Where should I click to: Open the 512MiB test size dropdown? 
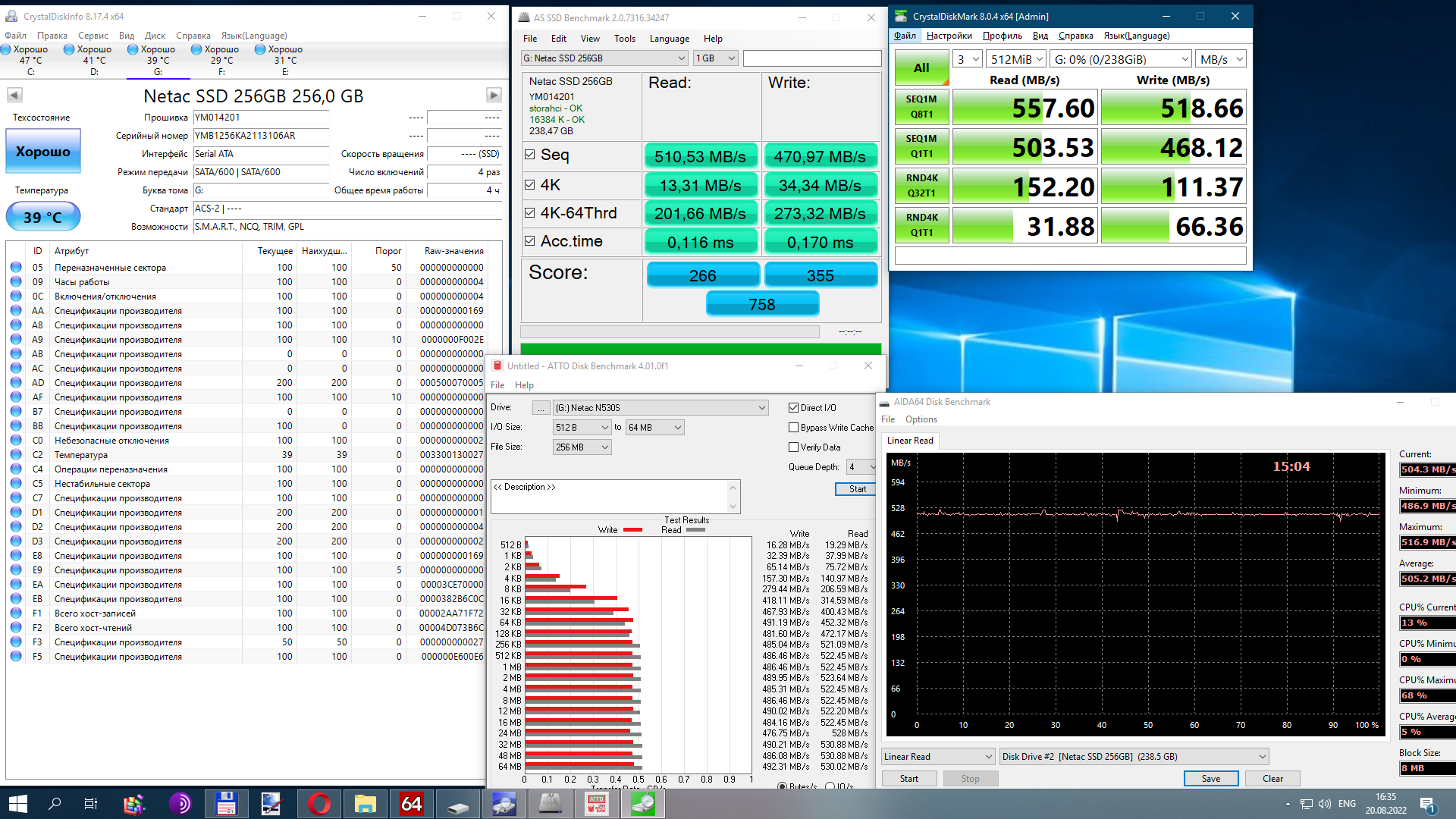click(x=1017, y=59)
